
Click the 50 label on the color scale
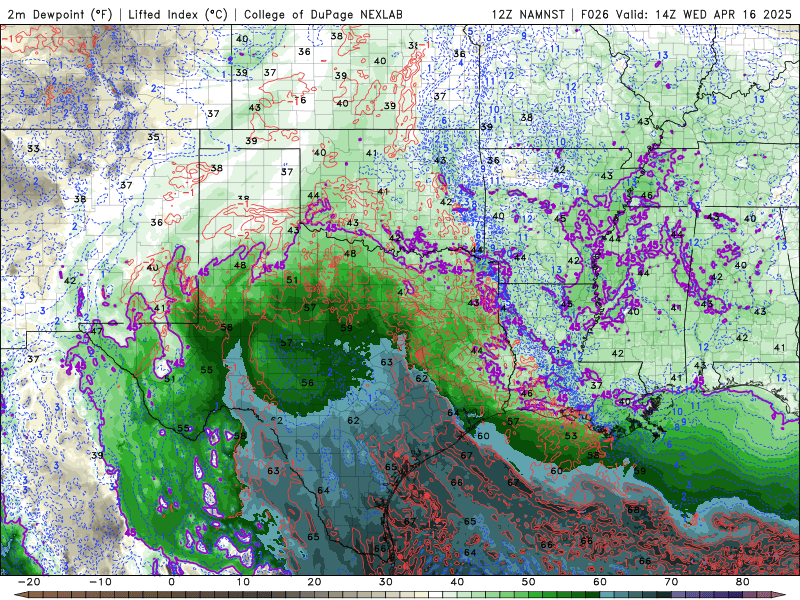(x=529, y=582)
